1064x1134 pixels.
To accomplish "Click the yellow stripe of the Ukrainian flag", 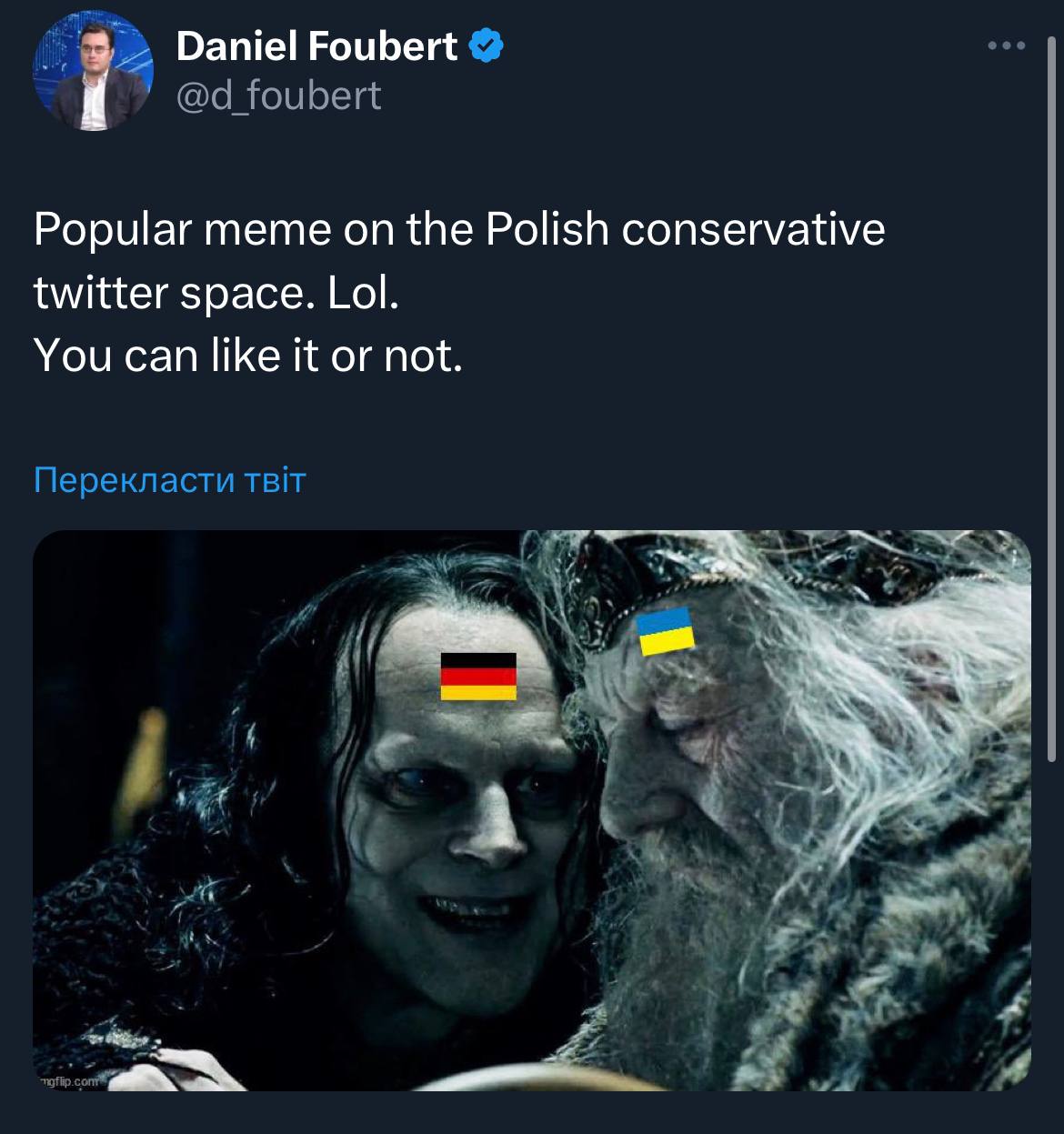I will [666, 643].
